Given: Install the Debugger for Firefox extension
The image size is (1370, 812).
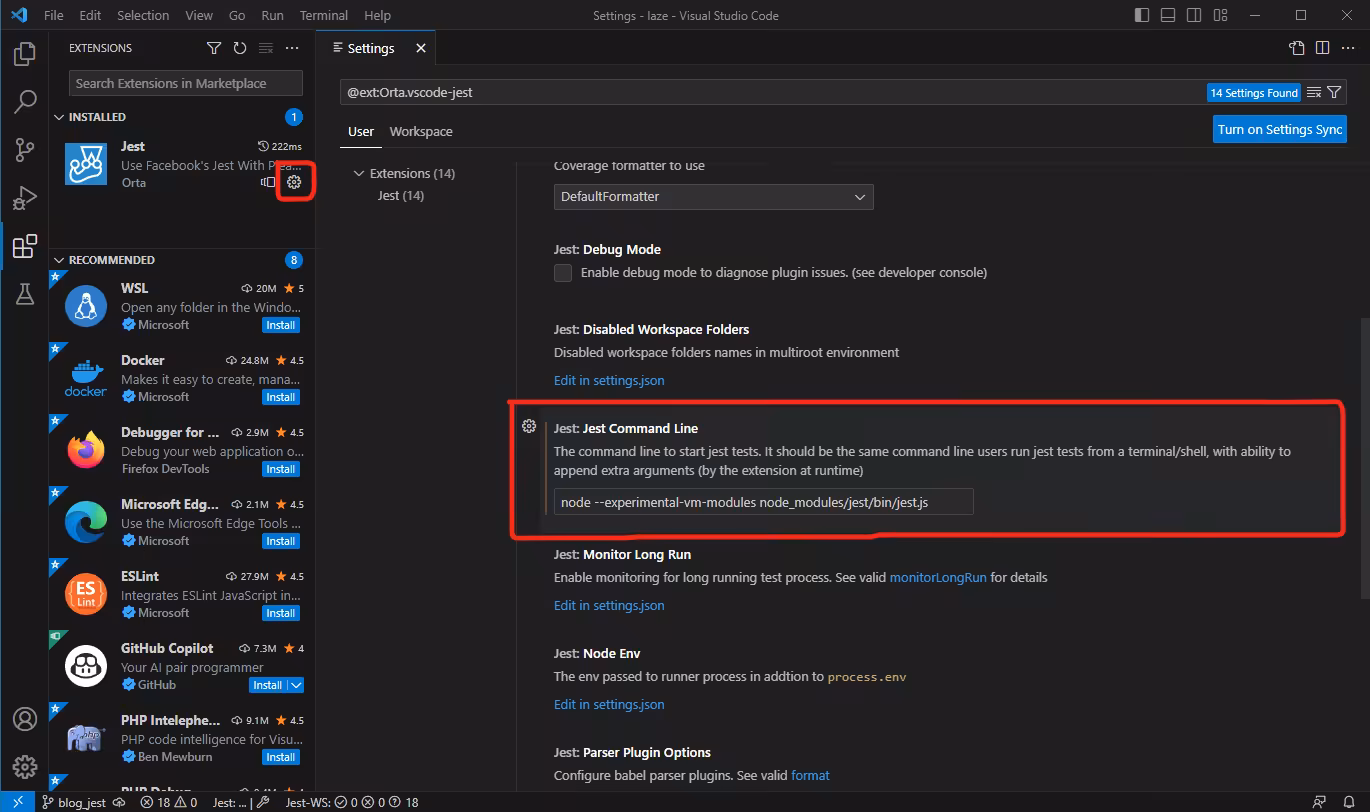Looking at the screenshot, I should point(281,469).
